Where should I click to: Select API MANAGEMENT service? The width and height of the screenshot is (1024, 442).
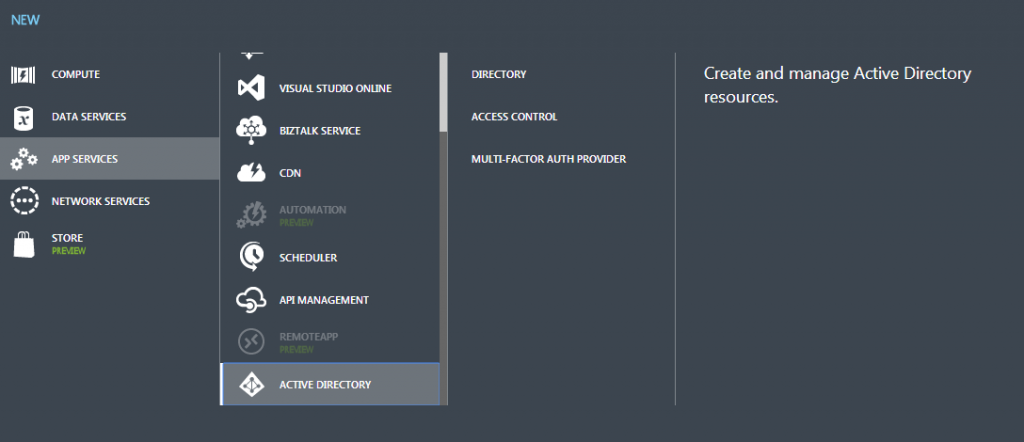pos(330,300)
